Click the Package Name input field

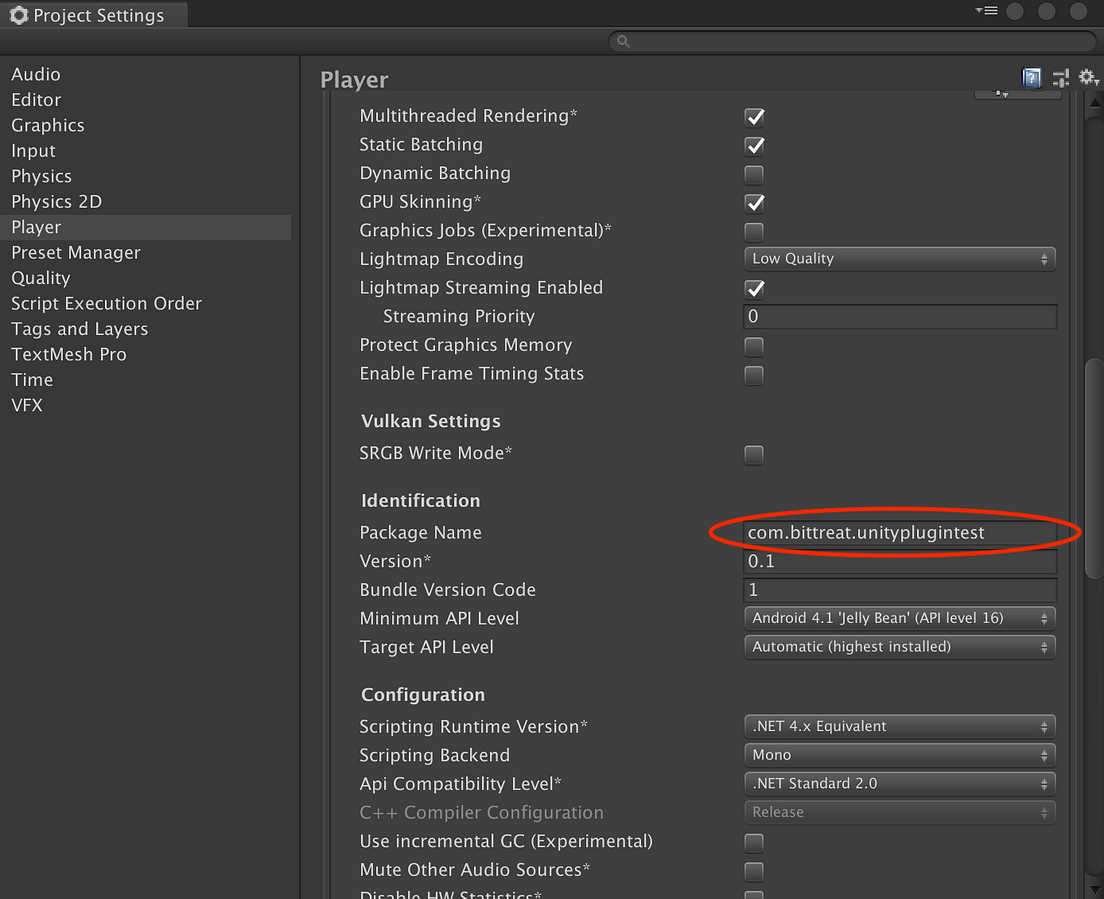[x=898, y=533]
